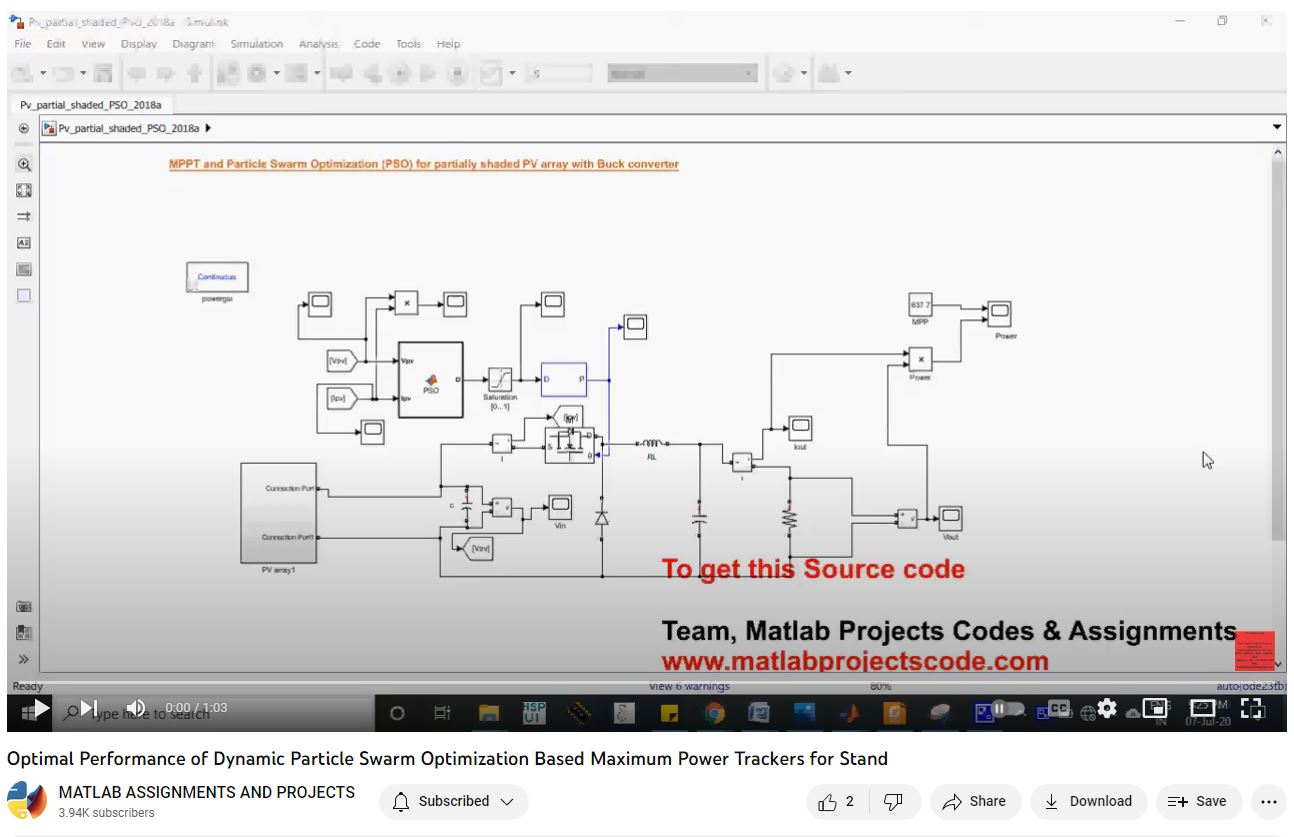Open the Simulation menu
Image resolution: width=1294 pixels, height=837 pixels.
[x=256, y=44]
